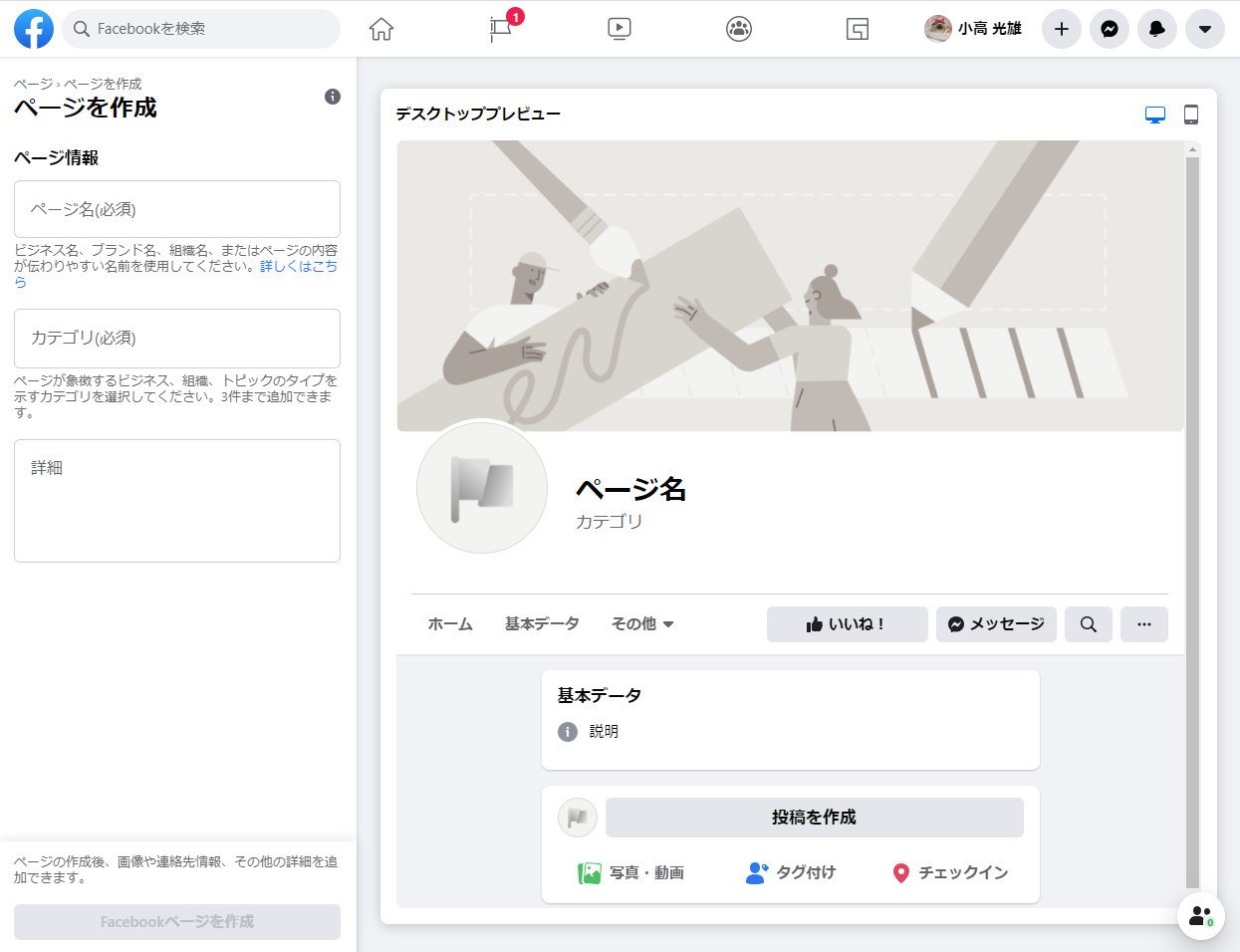Switch to desktop preview mode
Image resolution: width=1240 pixels, height=952 pixels.
click(1155, 115)
